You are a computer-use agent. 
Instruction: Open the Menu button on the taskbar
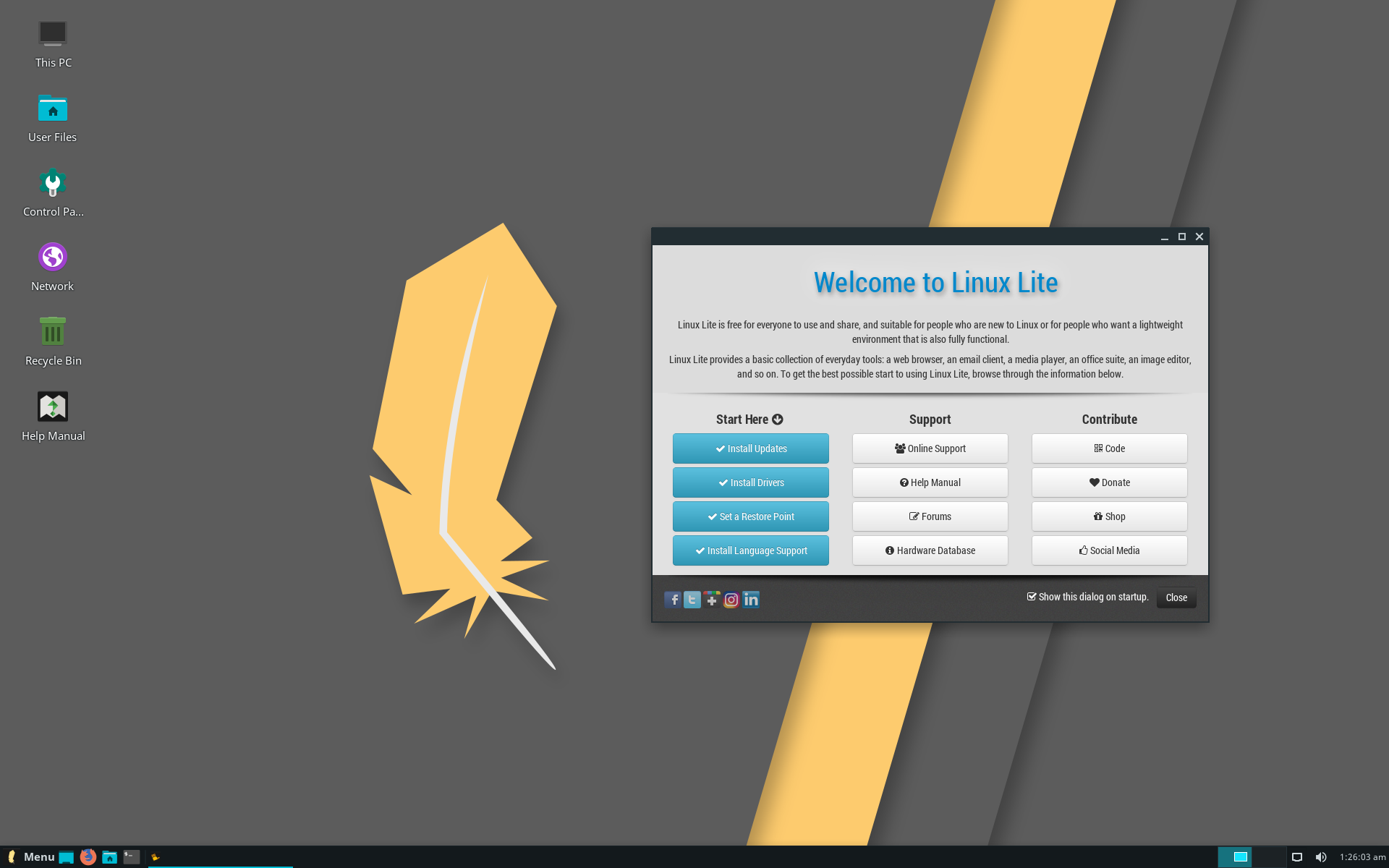(x=30, y=856)
